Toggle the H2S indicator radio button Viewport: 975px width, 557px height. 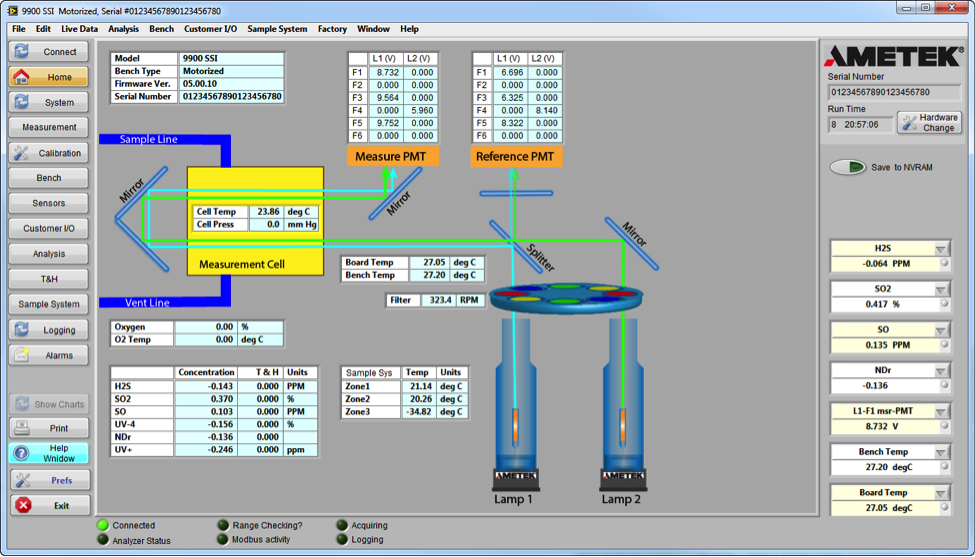(944, 263)
